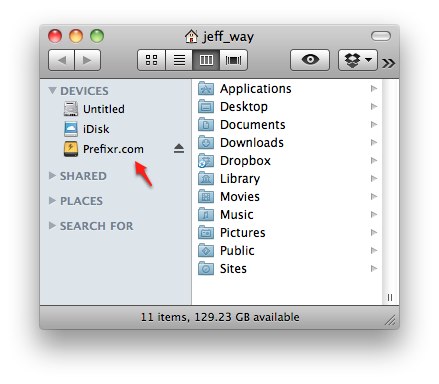Switch to list view
The height and width of the screenshot is (384, 439).
pyautogui.click(x=179, y=60)
